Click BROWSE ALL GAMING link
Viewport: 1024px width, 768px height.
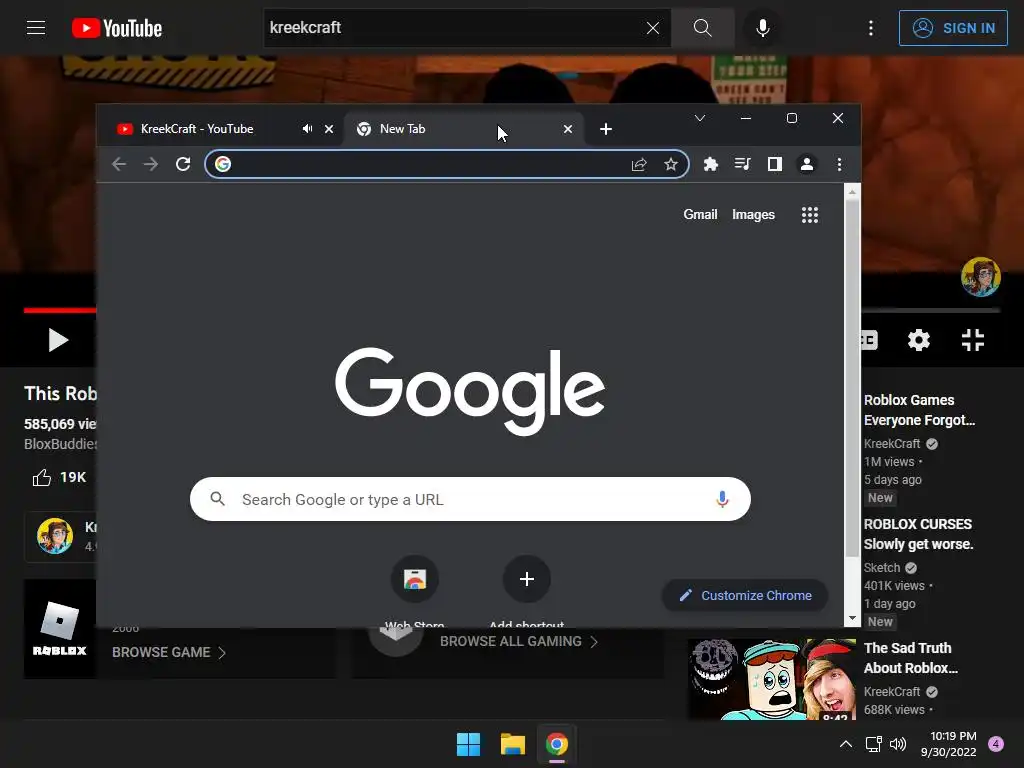coord(519,641)
